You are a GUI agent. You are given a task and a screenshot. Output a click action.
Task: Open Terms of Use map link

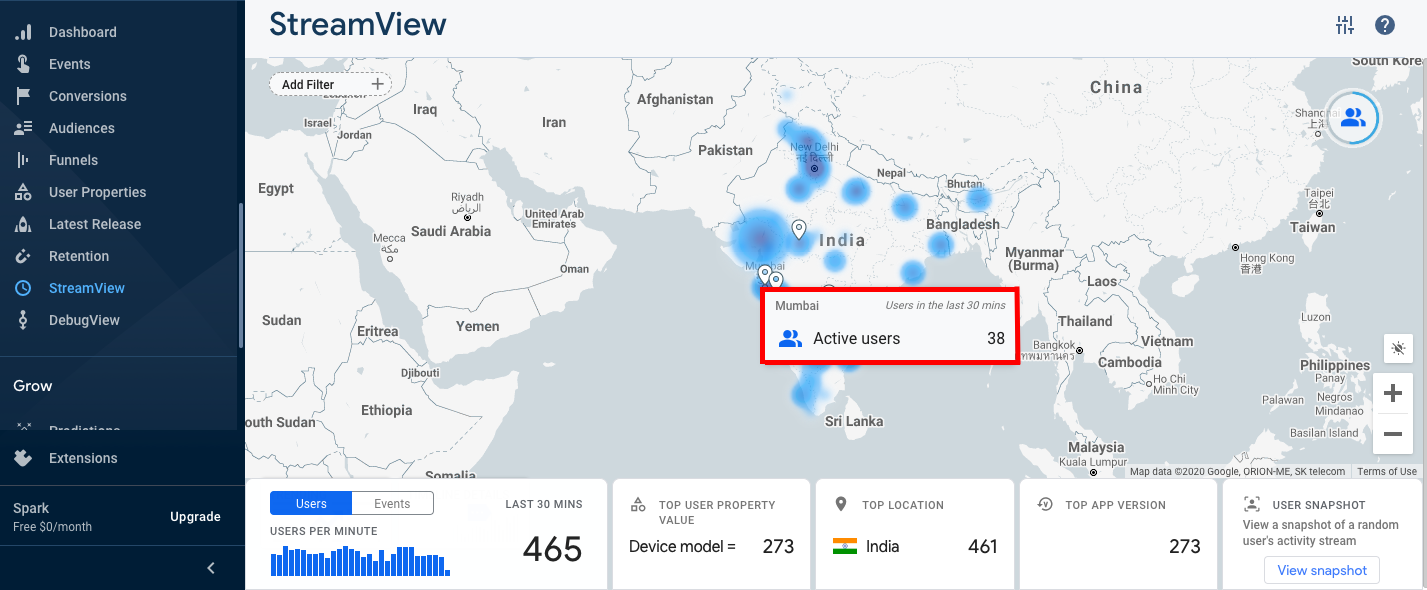[1387, 471]
